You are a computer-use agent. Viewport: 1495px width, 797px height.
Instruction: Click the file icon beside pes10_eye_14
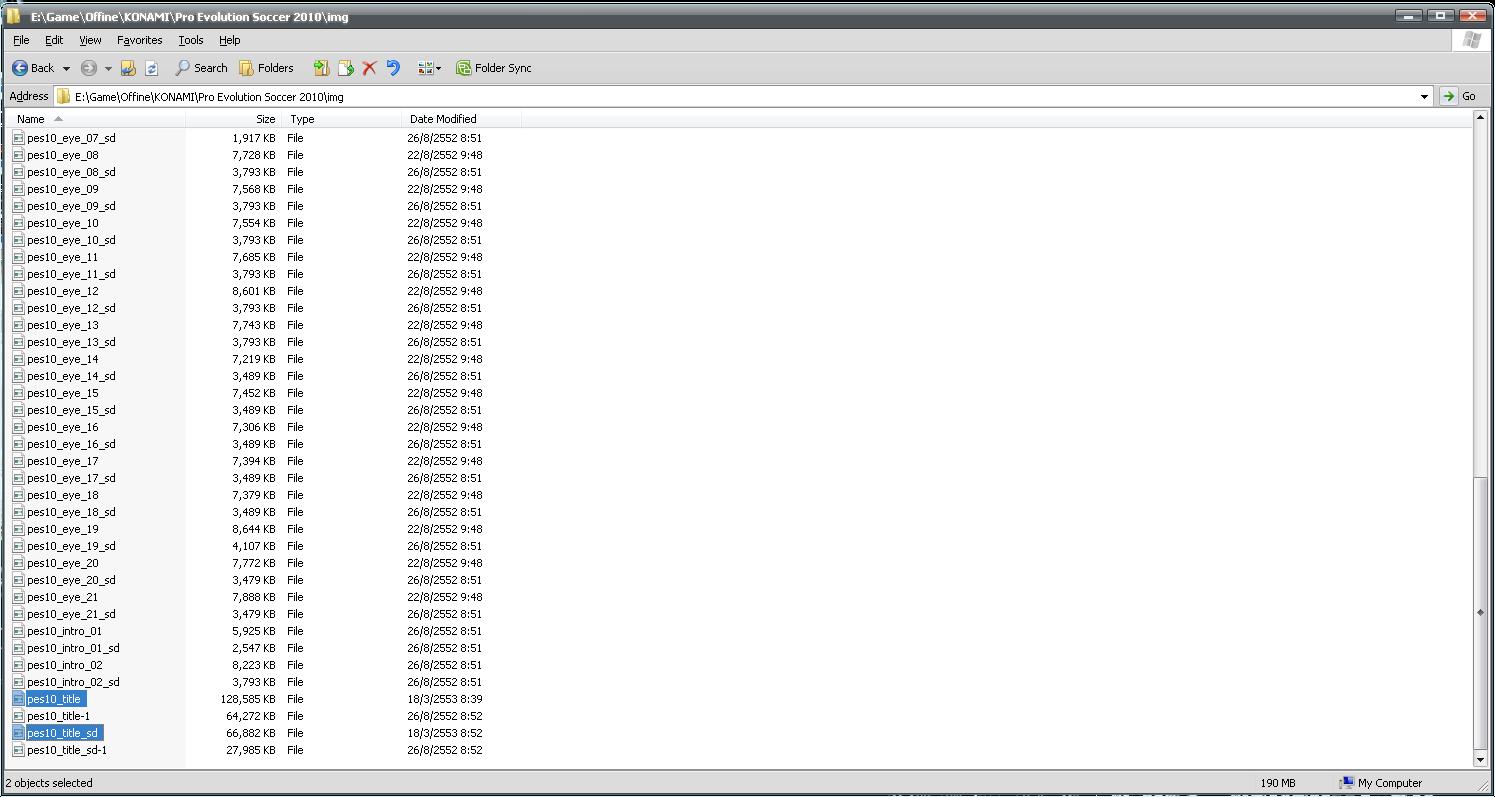coord(19,359)
